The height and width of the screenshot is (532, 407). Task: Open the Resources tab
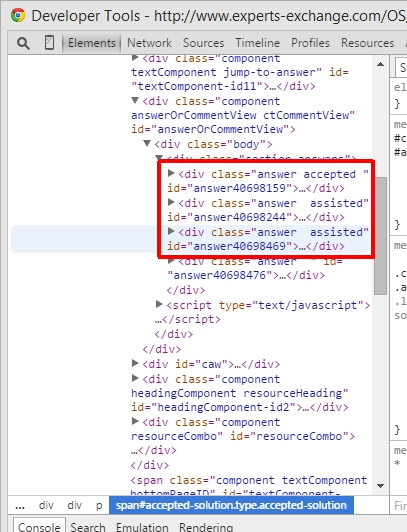[x=368, y=43]
